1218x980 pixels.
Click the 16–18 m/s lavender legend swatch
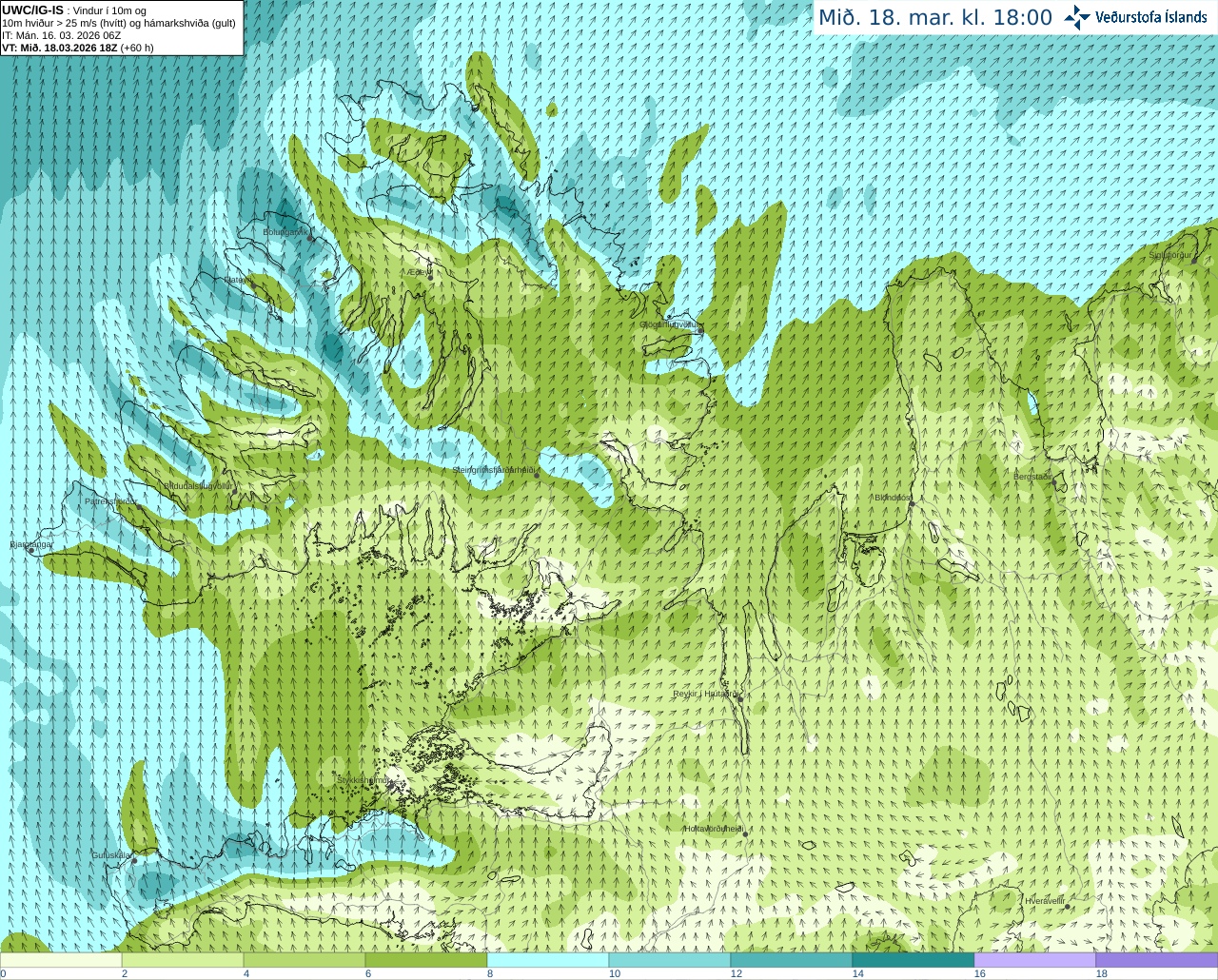(x=1035, y=960)
